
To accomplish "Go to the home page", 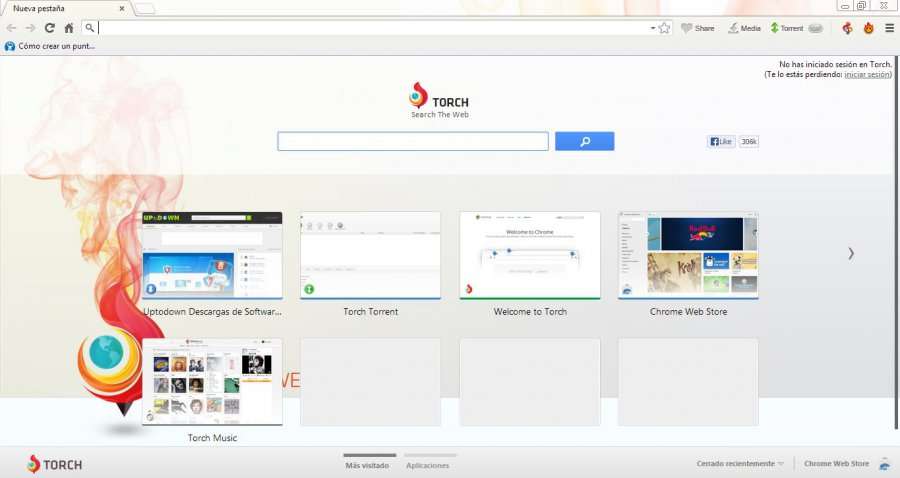I will click(x=68, y=28).
